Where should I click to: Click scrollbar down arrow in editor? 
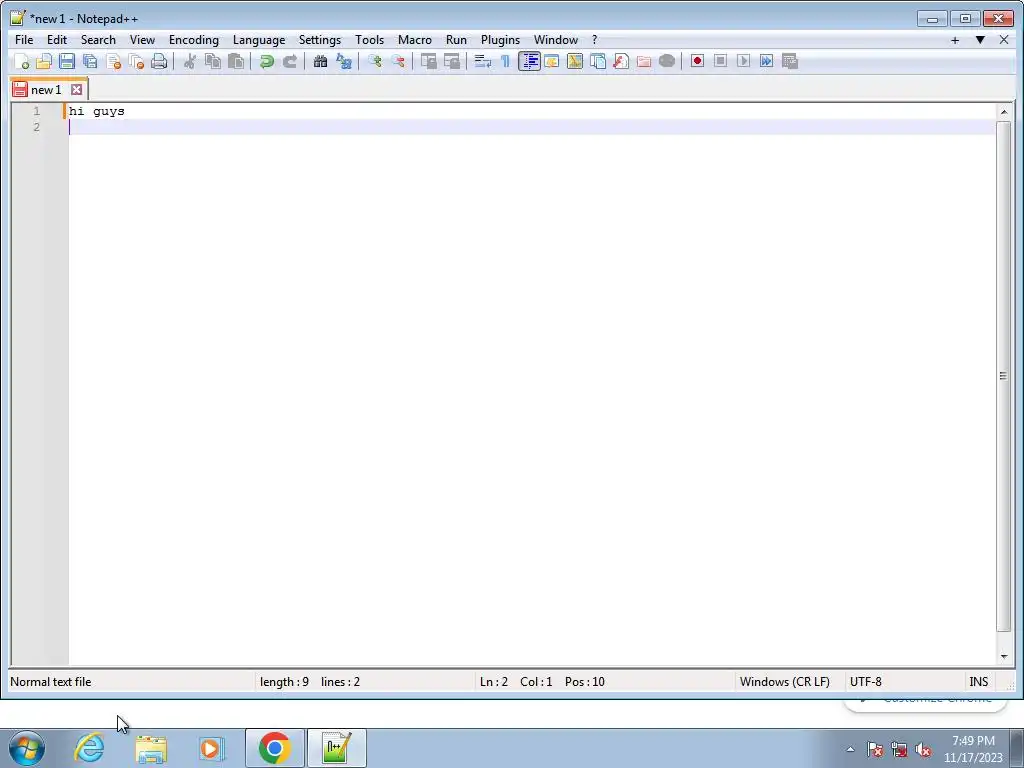1004,656
